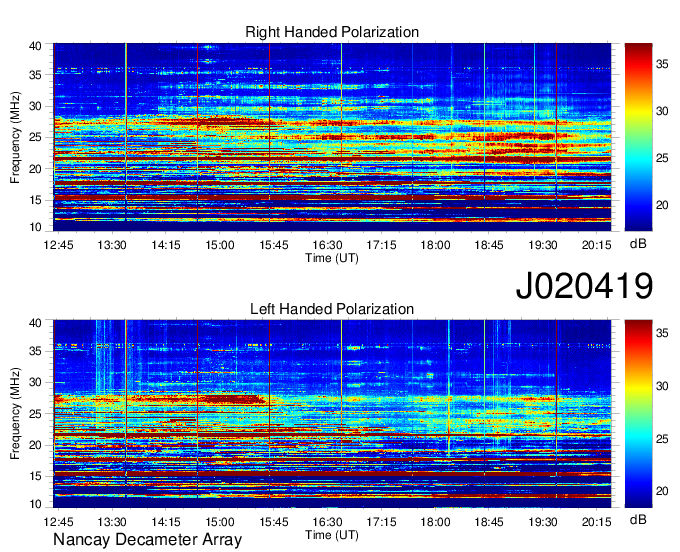Viewport: 680px width, 552px height.
Task: Click the 'Left Handed Polarization' plot title
Action: click(332, 309)
